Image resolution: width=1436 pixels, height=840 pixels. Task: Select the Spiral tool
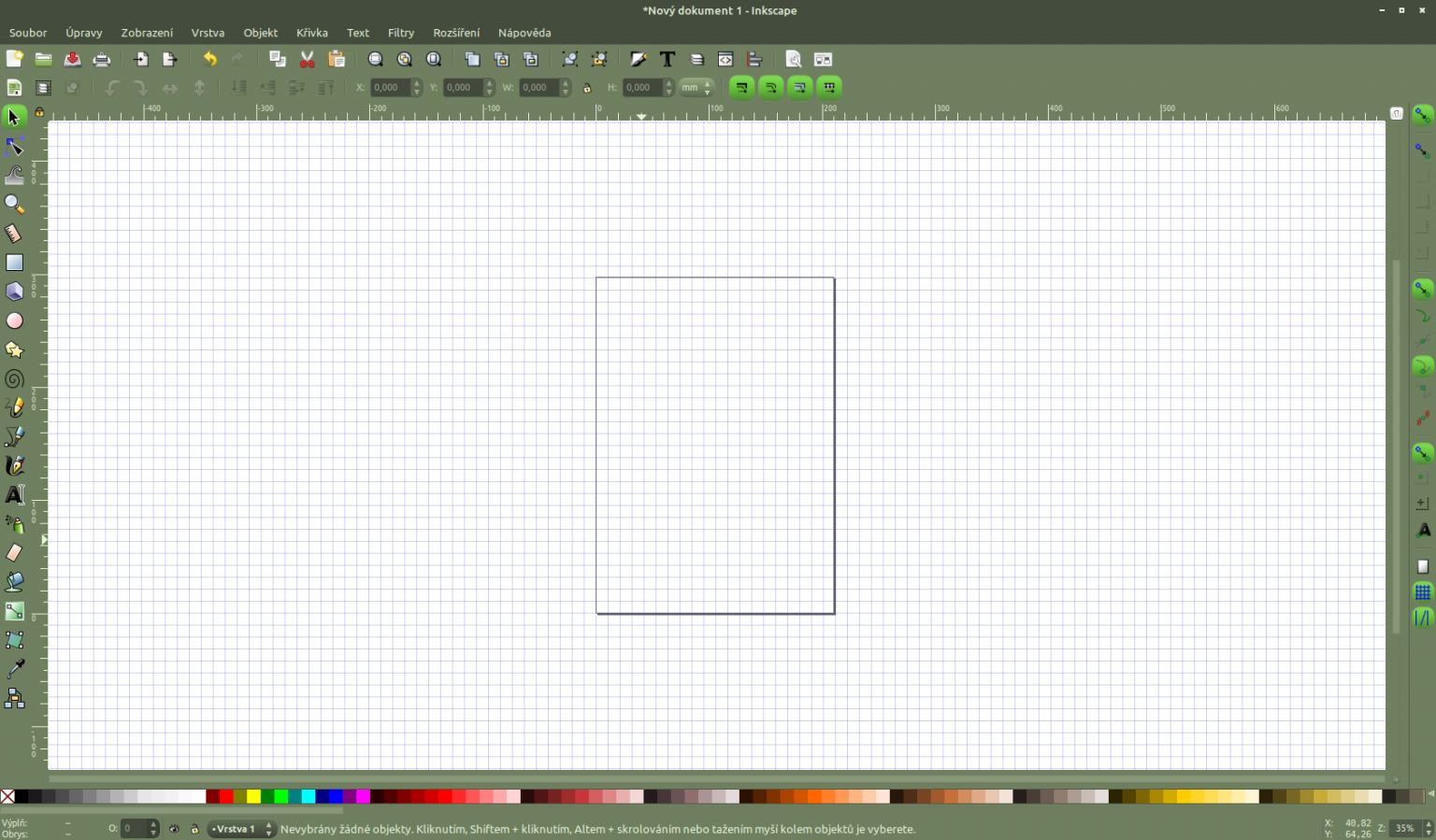click(x=14, y=378)
